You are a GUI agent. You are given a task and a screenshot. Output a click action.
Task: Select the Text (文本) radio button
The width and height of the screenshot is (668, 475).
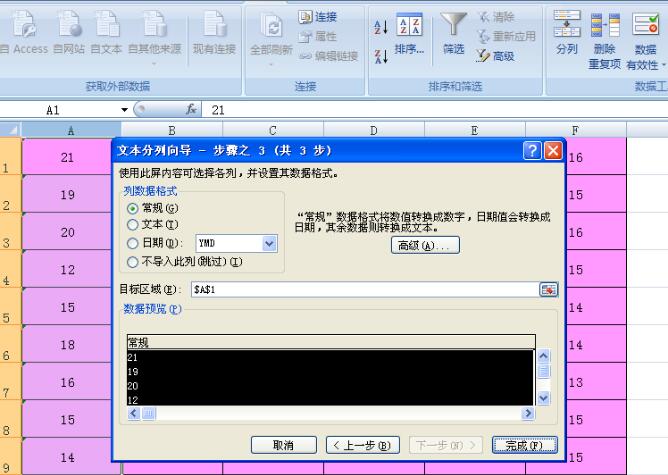132,225
